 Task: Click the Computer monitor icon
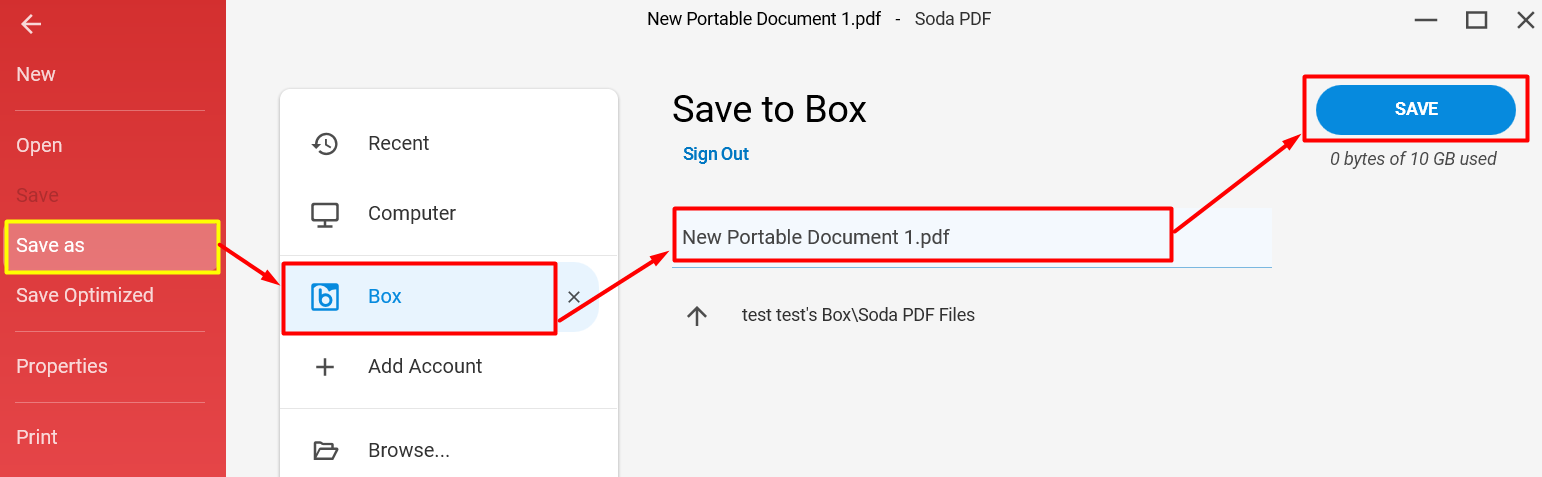click(x=325, y=214)
